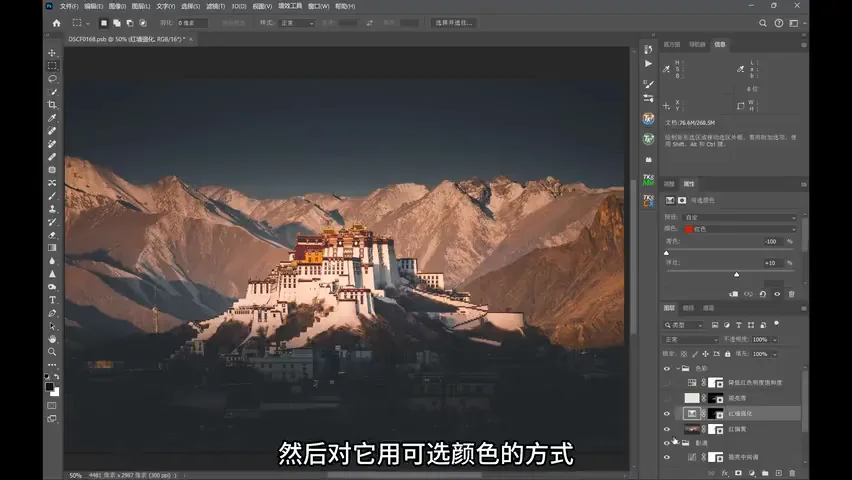Select the DSCF0168.psb document tab
The image size is (852, 480).
tap(127, 39)
